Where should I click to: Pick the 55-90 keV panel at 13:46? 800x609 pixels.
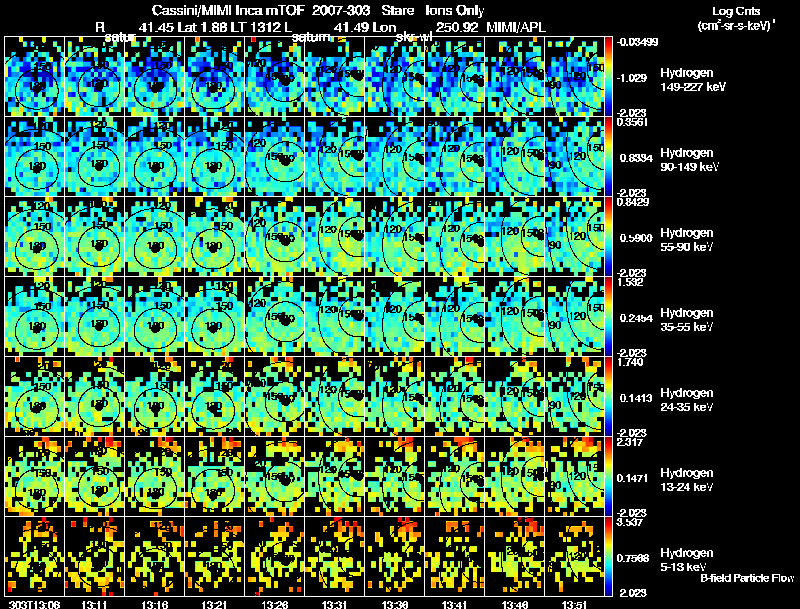click(514, 237)
